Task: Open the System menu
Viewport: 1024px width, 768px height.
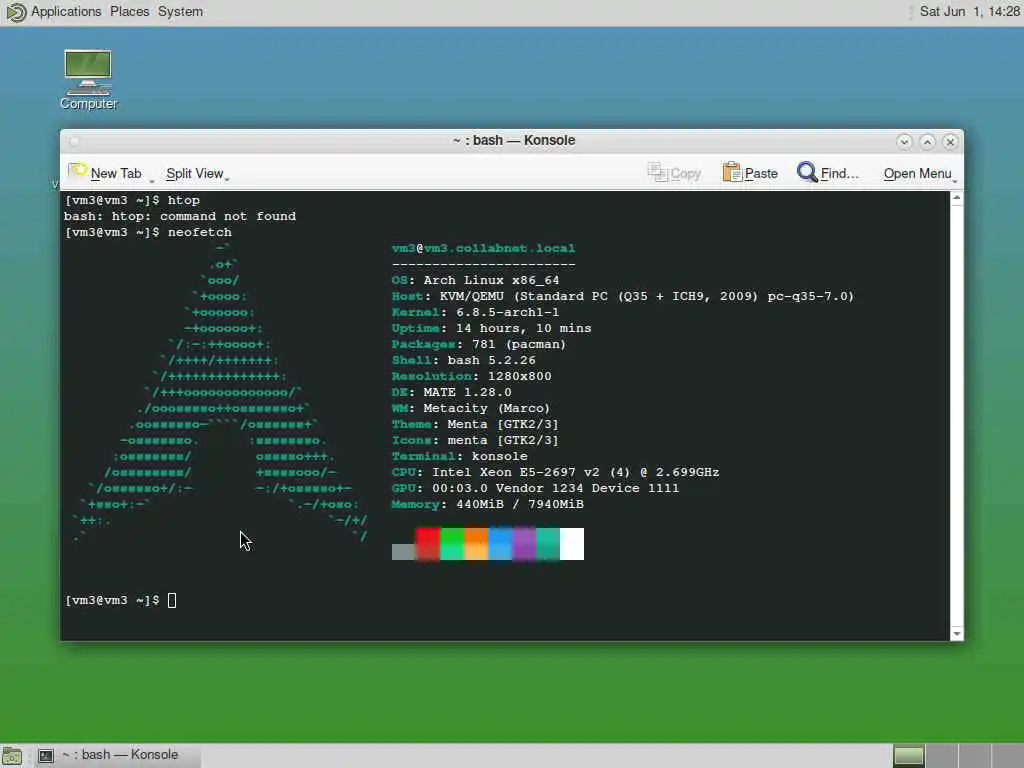Action: [x=180, y=12]
